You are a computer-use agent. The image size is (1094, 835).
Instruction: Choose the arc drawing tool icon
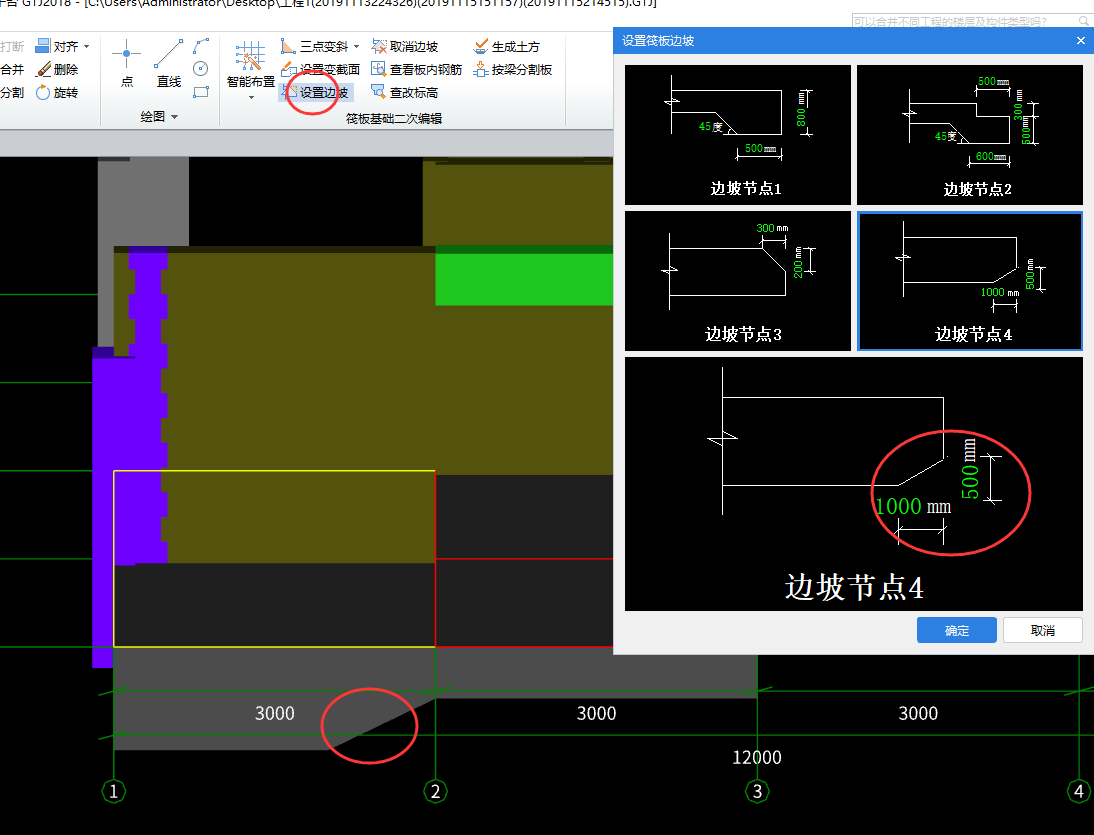201,47
